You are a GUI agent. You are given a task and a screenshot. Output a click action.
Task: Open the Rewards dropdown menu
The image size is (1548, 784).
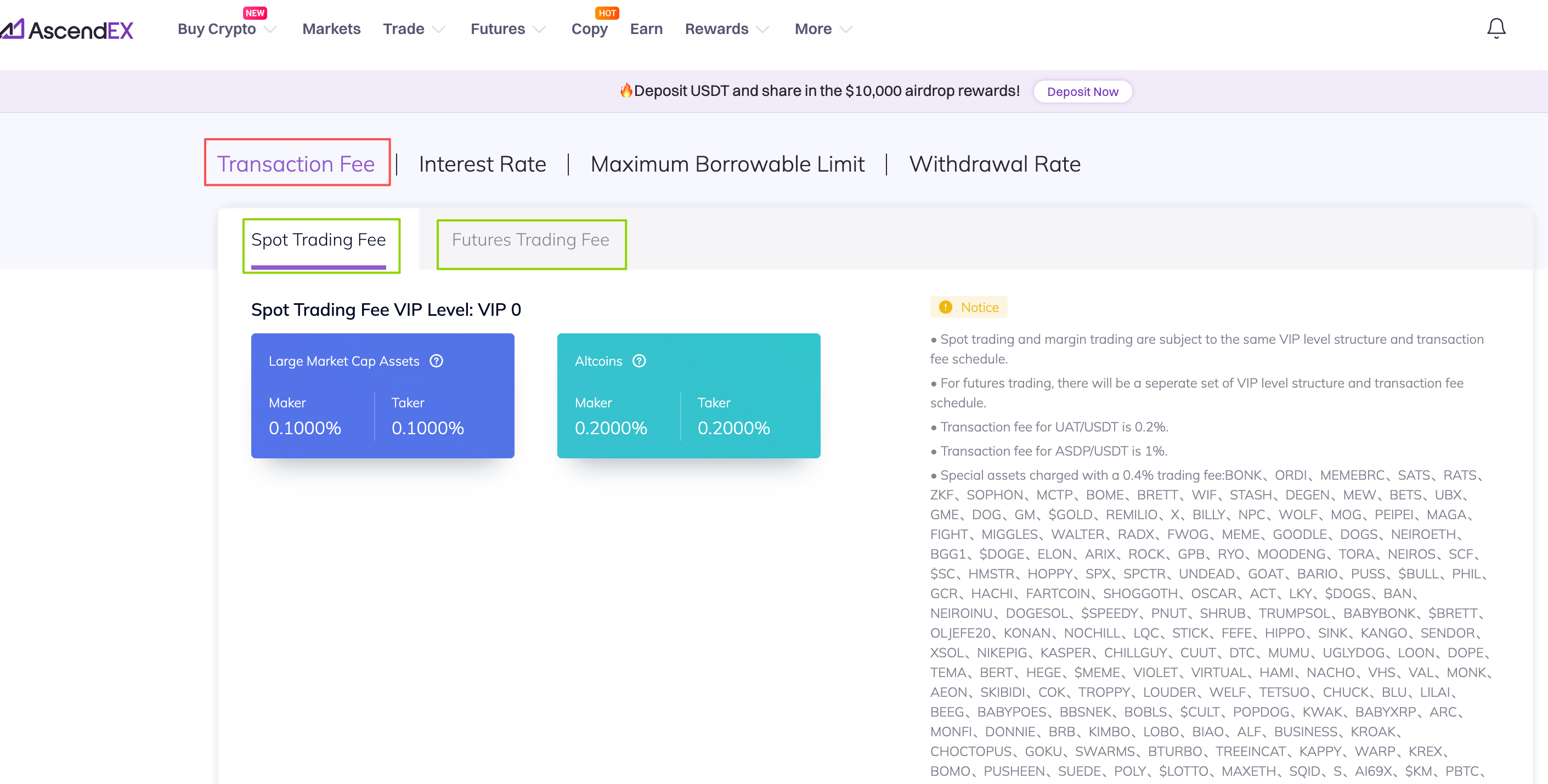click(x=763, y=30)
